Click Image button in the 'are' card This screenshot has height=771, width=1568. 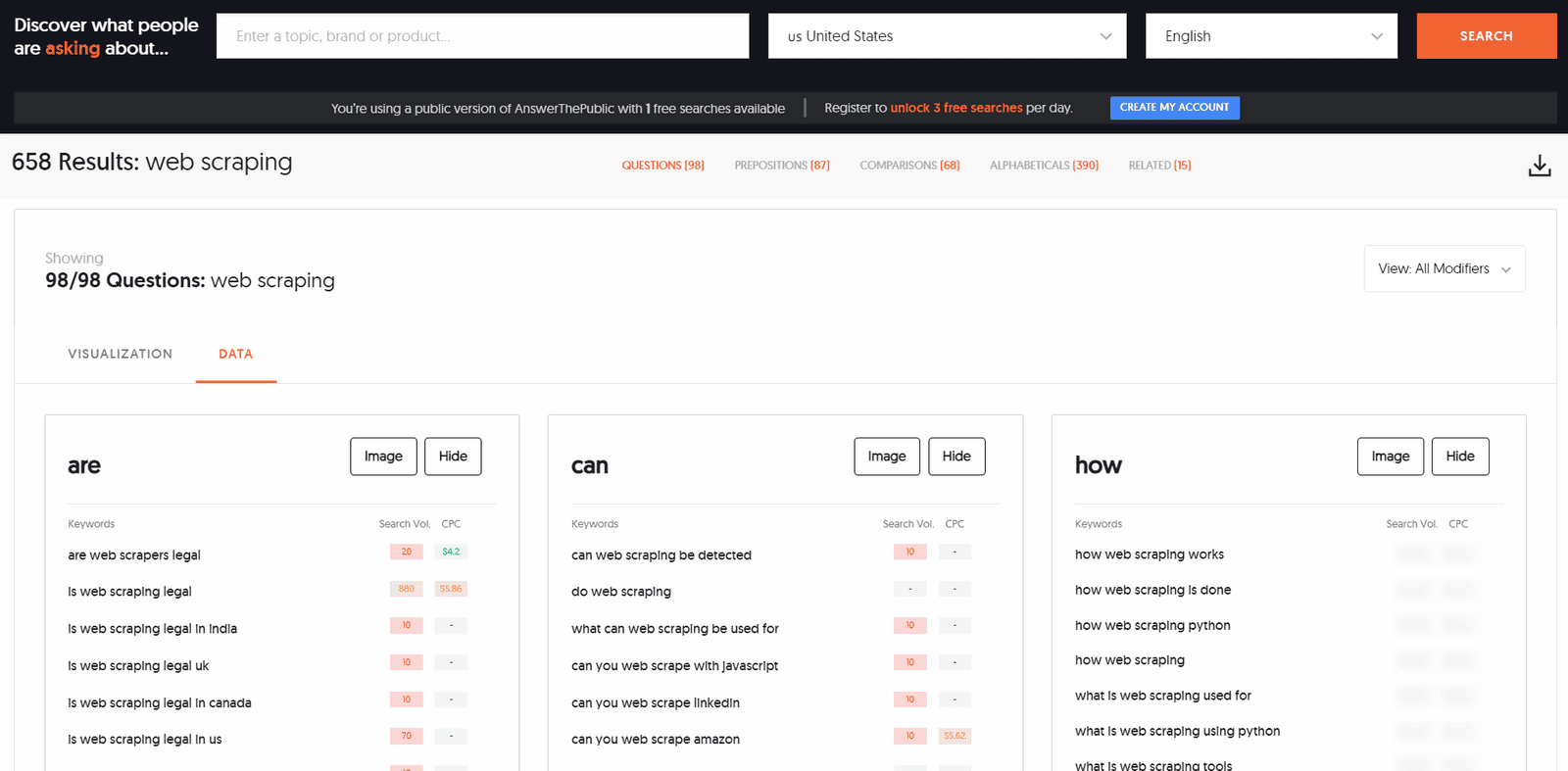click(x=383, y=457)
